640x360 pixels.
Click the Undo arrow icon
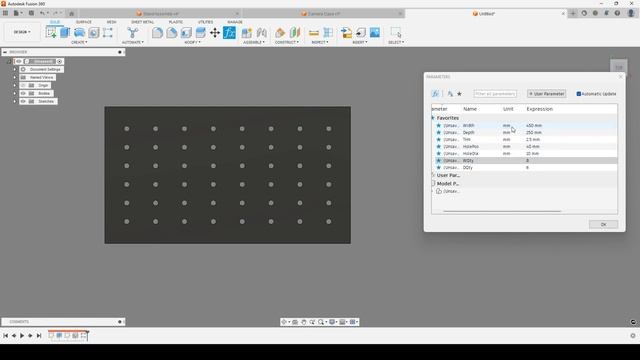click(42, 13)
